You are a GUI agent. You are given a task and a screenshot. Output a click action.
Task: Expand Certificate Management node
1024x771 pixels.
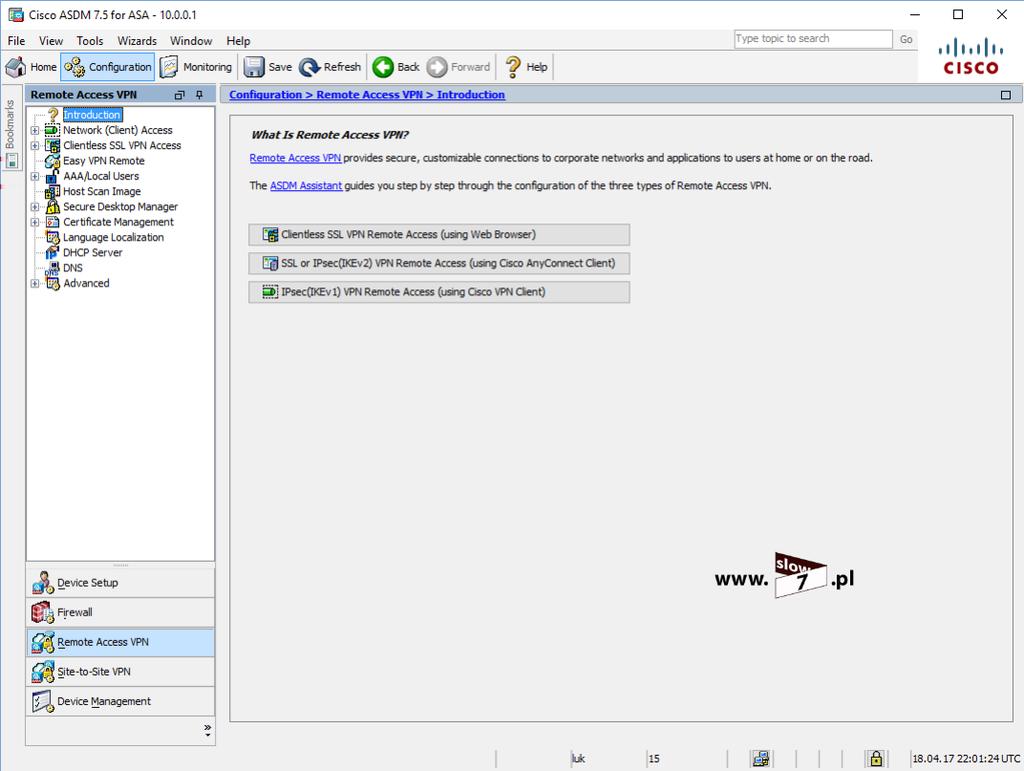(x=35, y=222)
